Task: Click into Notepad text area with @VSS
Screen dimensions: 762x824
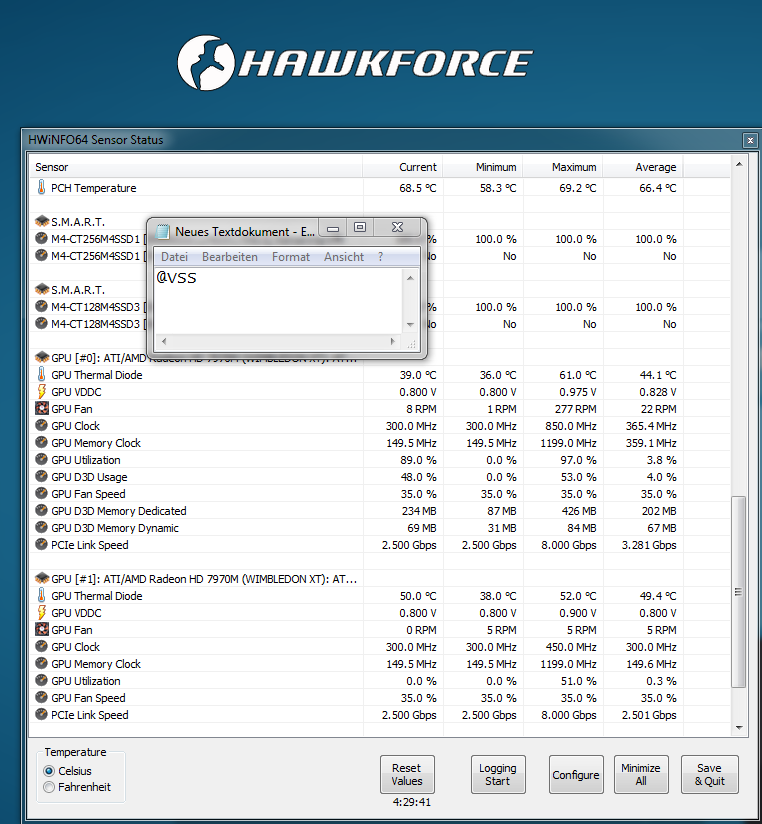Action: 279,302
